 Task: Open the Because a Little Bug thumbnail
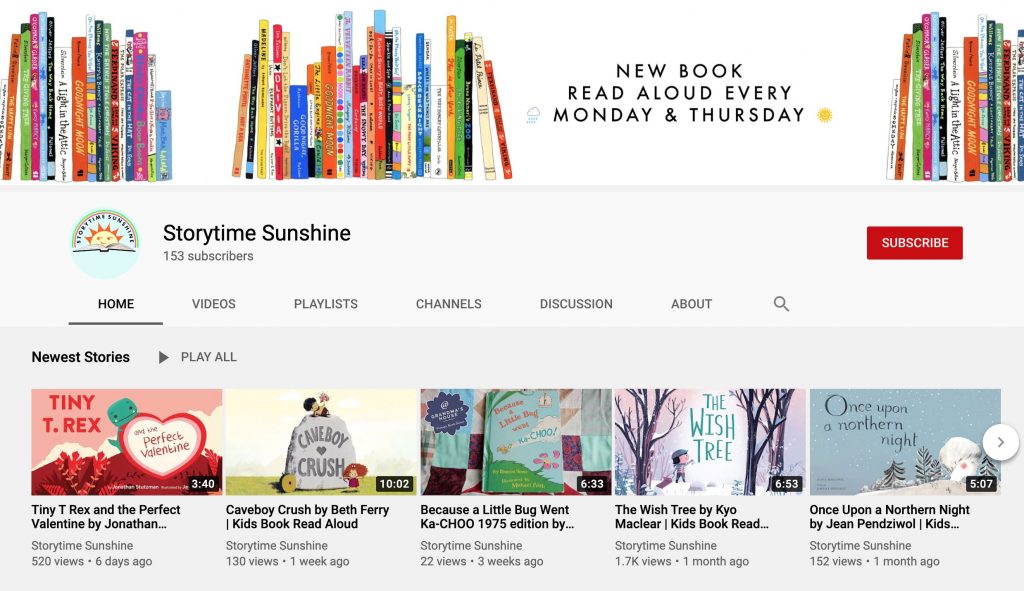[515, 442]
